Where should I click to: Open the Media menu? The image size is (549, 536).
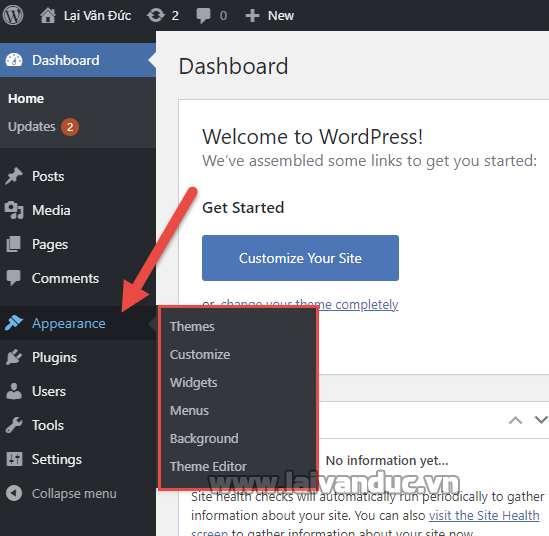[x=51, y=210]
